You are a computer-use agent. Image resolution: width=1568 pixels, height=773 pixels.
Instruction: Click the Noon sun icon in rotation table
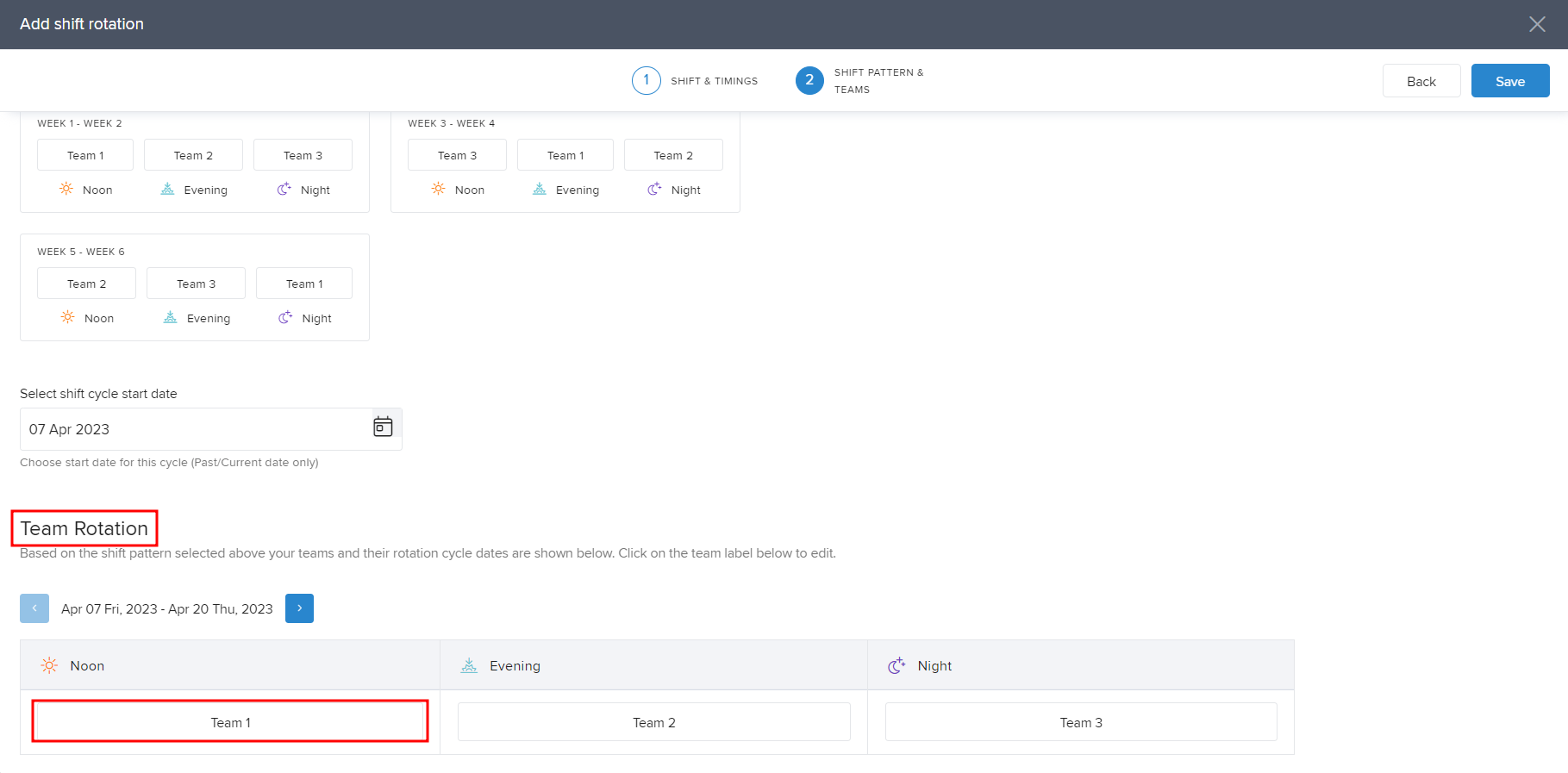click(x=49, y=665)
